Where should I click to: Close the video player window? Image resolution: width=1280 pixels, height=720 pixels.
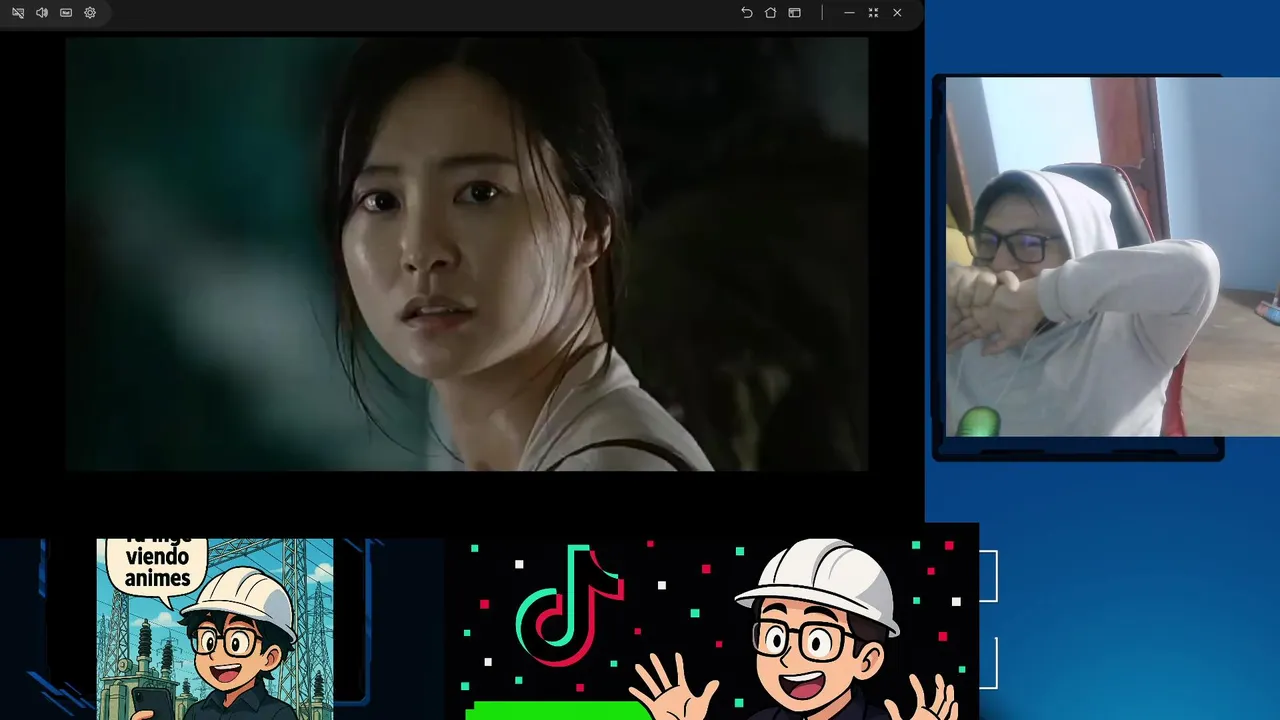[x=897, y=13]
